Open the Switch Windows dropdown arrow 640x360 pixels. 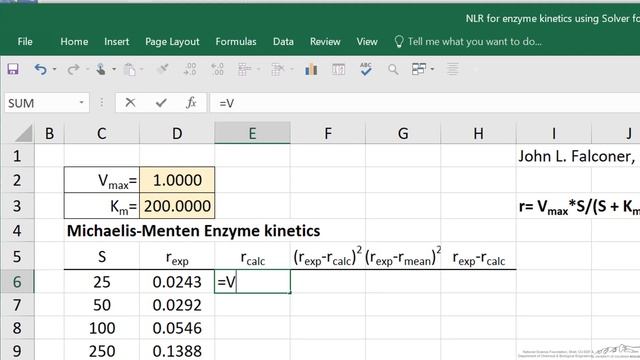432,69
